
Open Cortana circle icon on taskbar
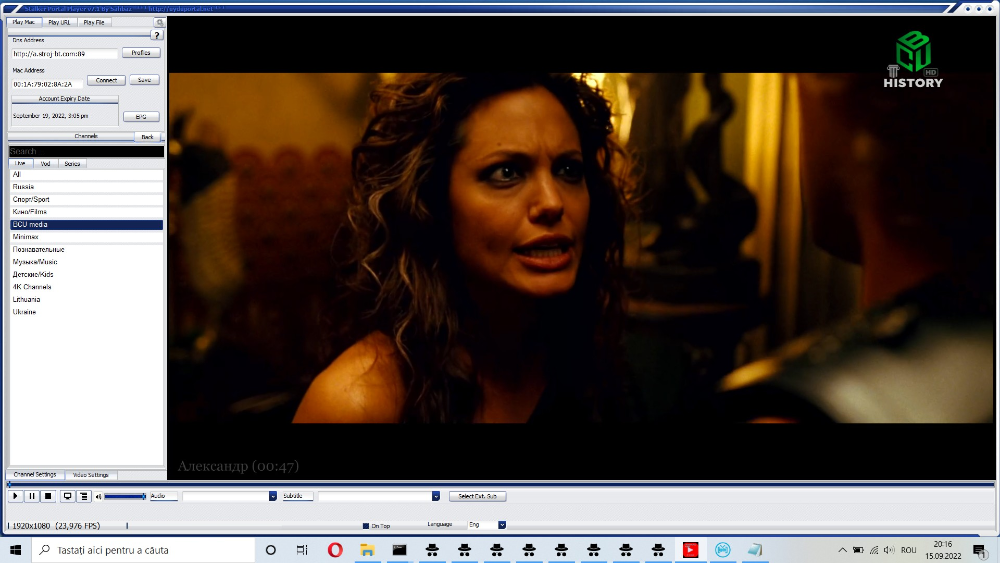[x=270, y=550]
